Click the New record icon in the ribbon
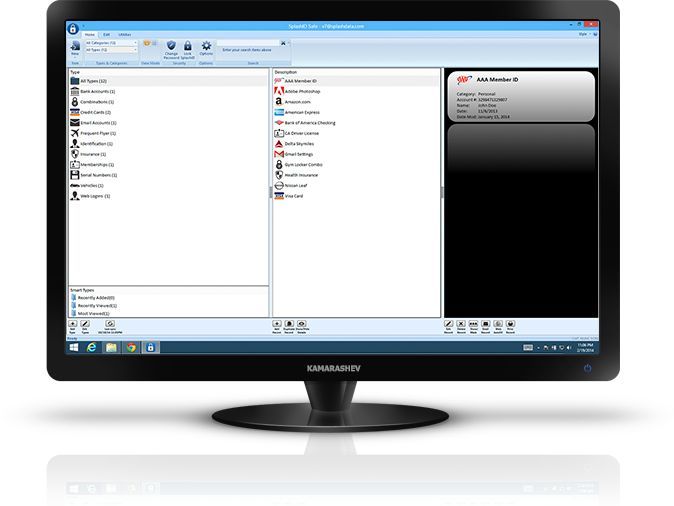 tap(75, 45)
